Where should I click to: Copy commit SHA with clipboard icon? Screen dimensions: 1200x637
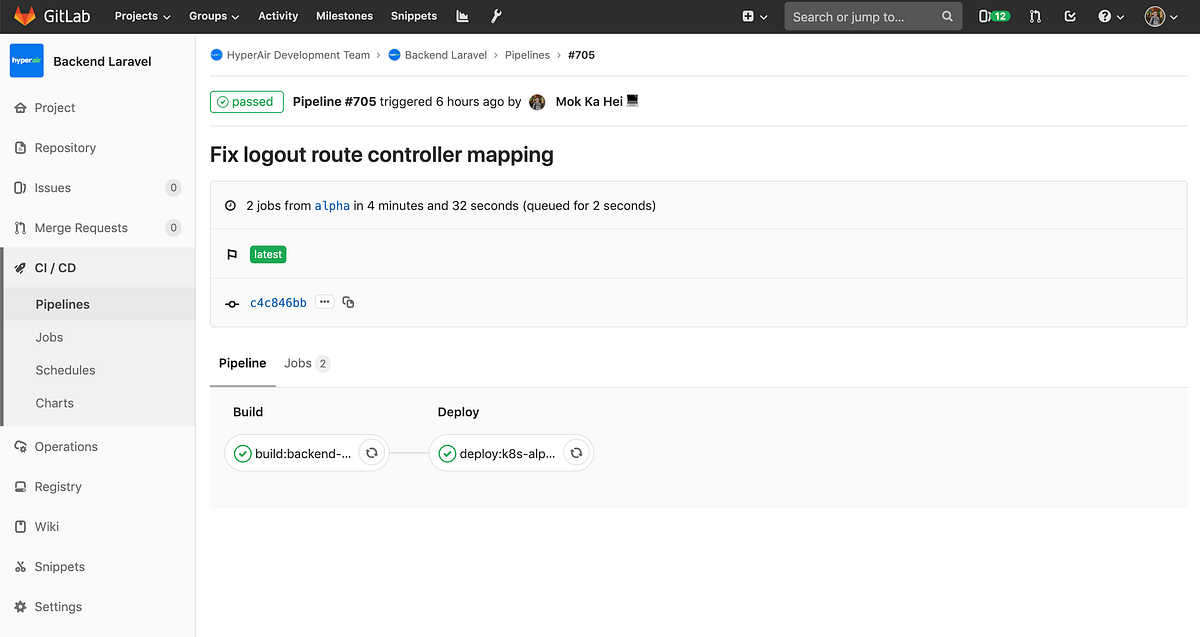(x=348, y=302)
